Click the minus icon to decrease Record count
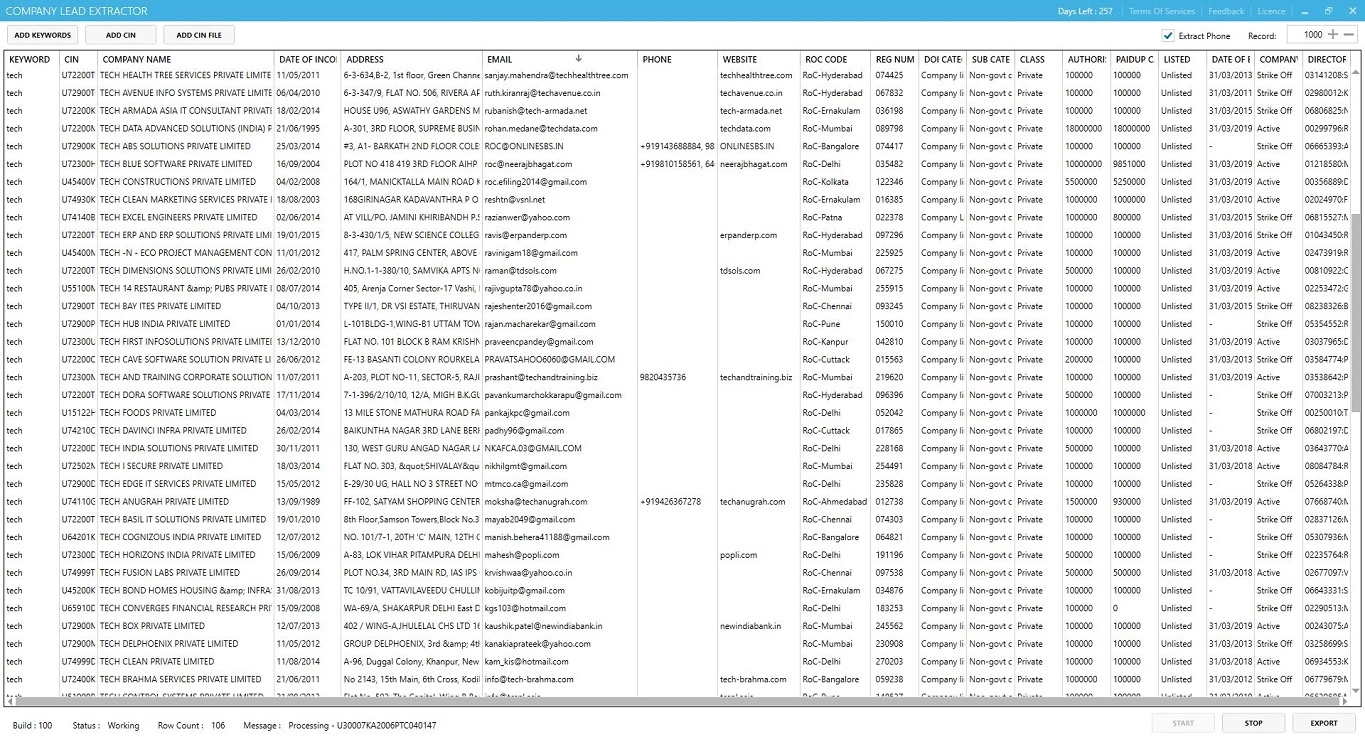Viewport: 1365px width, 737px height. 1349,35
